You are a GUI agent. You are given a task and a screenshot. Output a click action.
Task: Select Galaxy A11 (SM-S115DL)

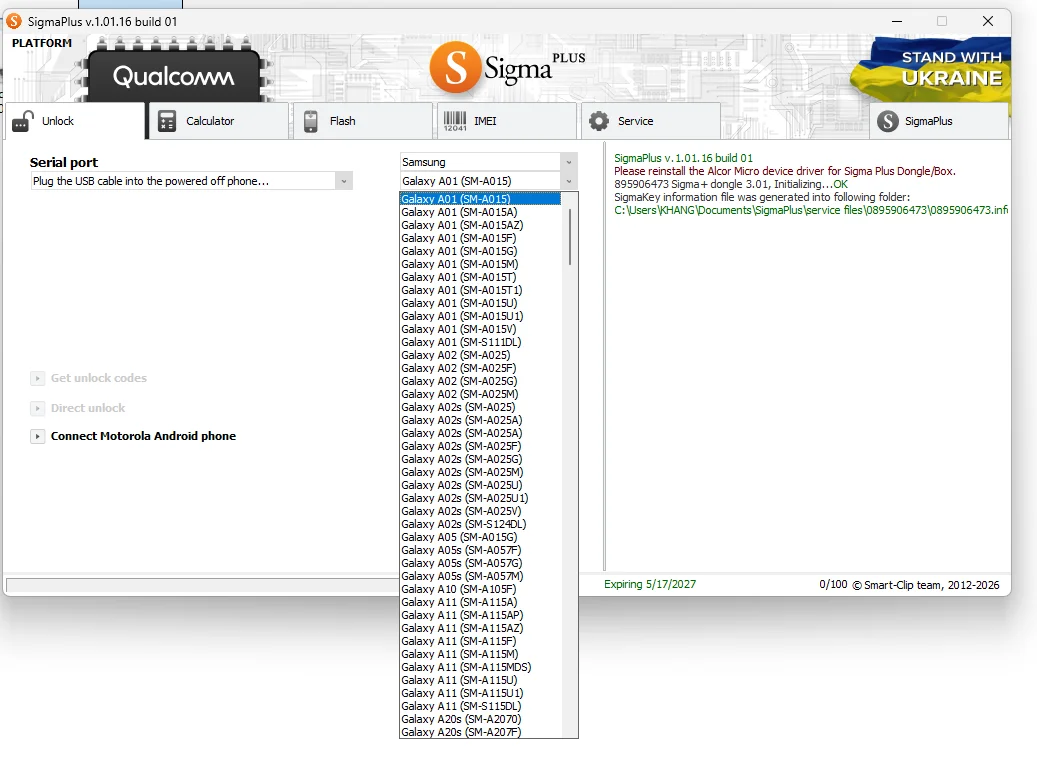tap(481, 706)
